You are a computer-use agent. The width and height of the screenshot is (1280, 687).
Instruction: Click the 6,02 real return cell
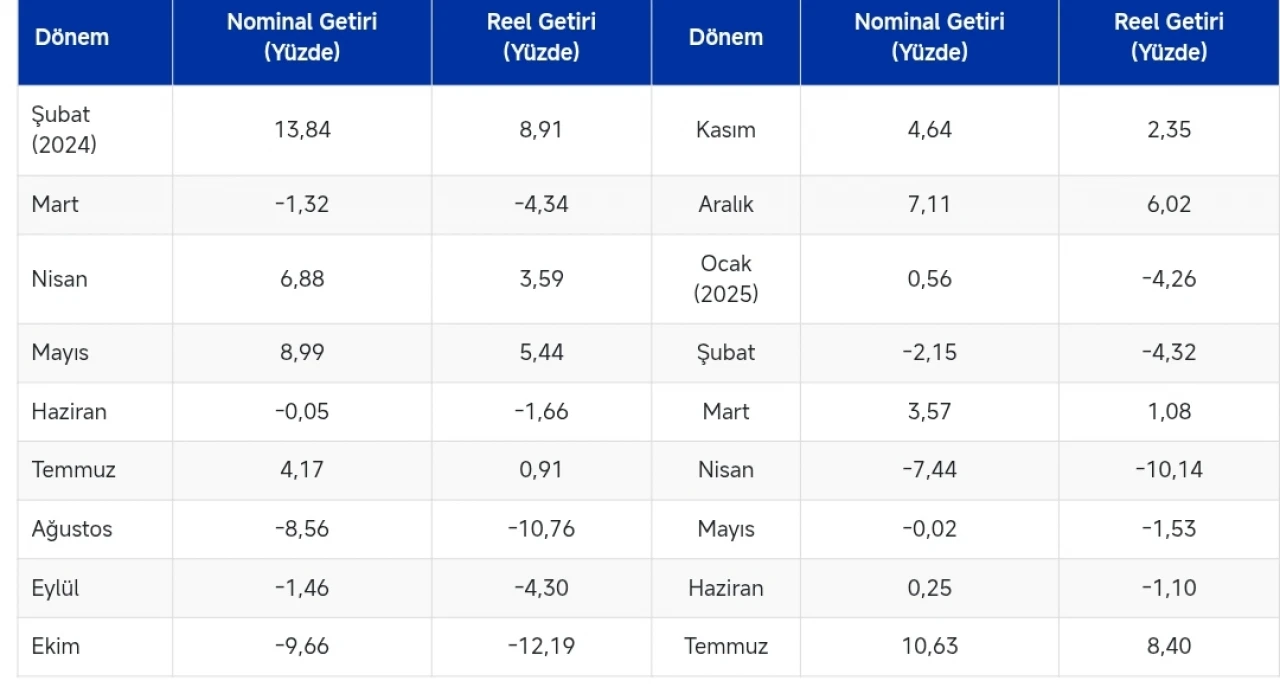click(1169, 204)
